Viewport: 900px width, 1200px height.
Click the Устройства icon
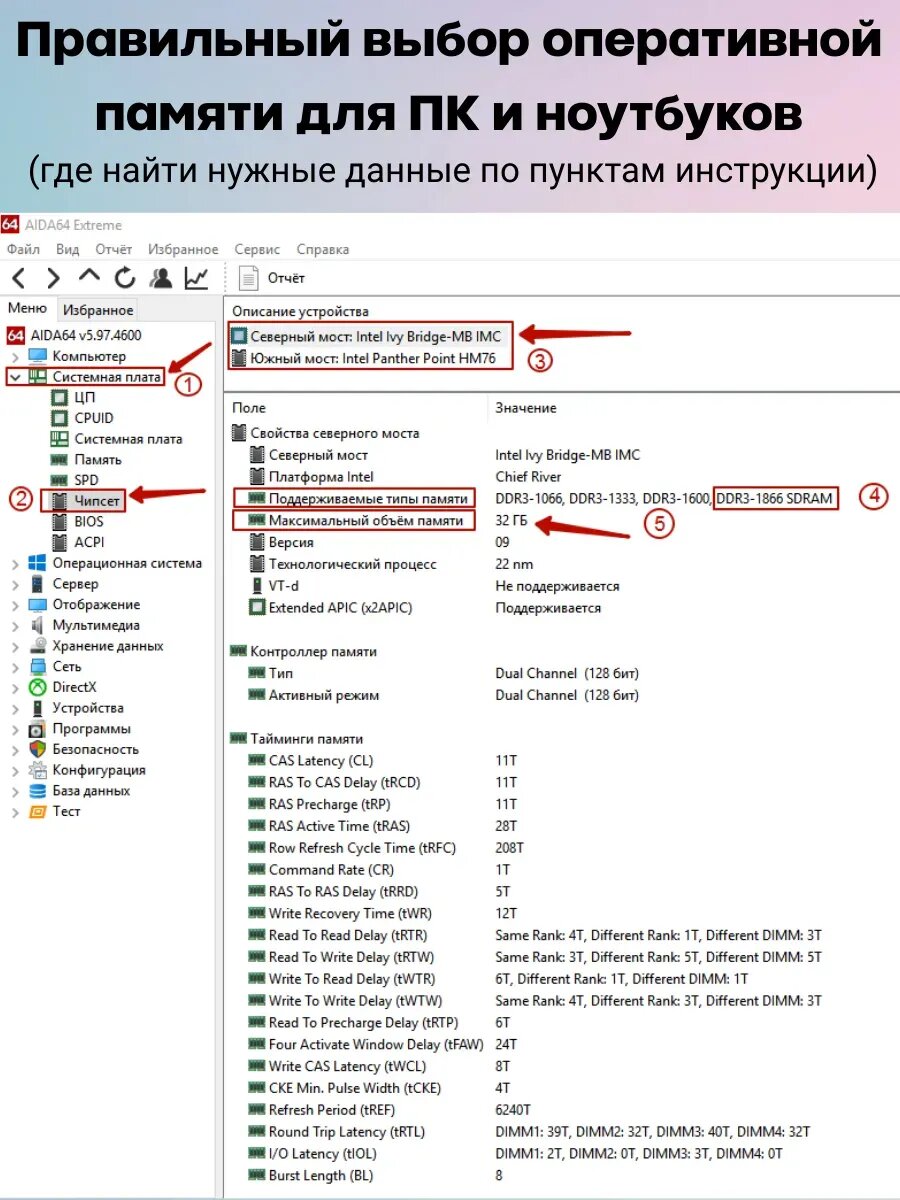[37, 708]
